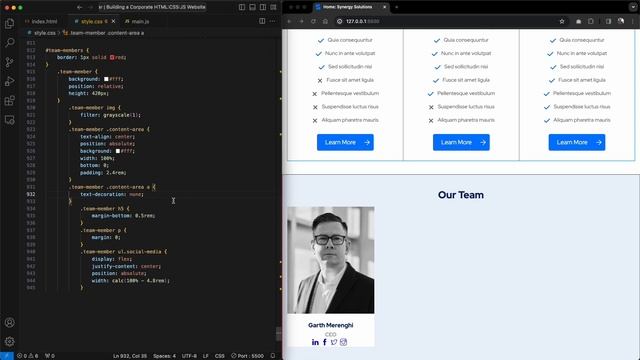The height and width of the screenshot is (360, 640).
Task: Click the split editor right icon
Action: click(262, 21)
